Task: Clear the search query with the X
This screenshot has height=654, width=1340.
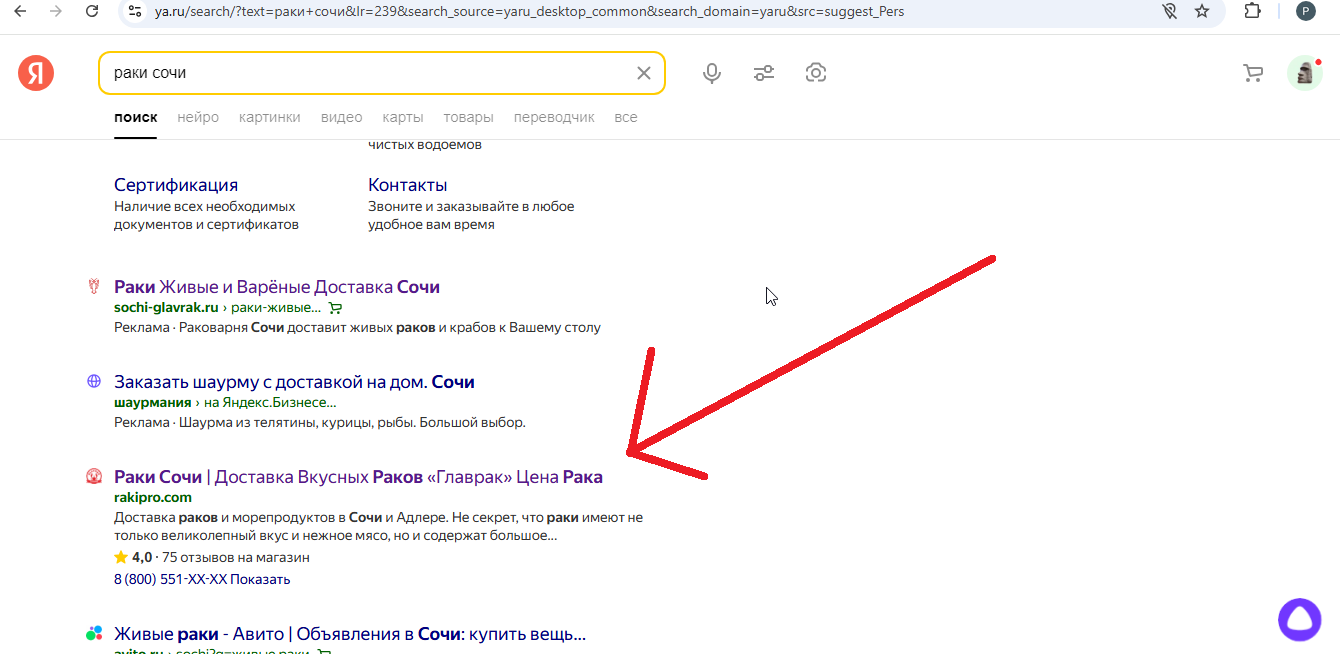Action: (x=643, y=72)
